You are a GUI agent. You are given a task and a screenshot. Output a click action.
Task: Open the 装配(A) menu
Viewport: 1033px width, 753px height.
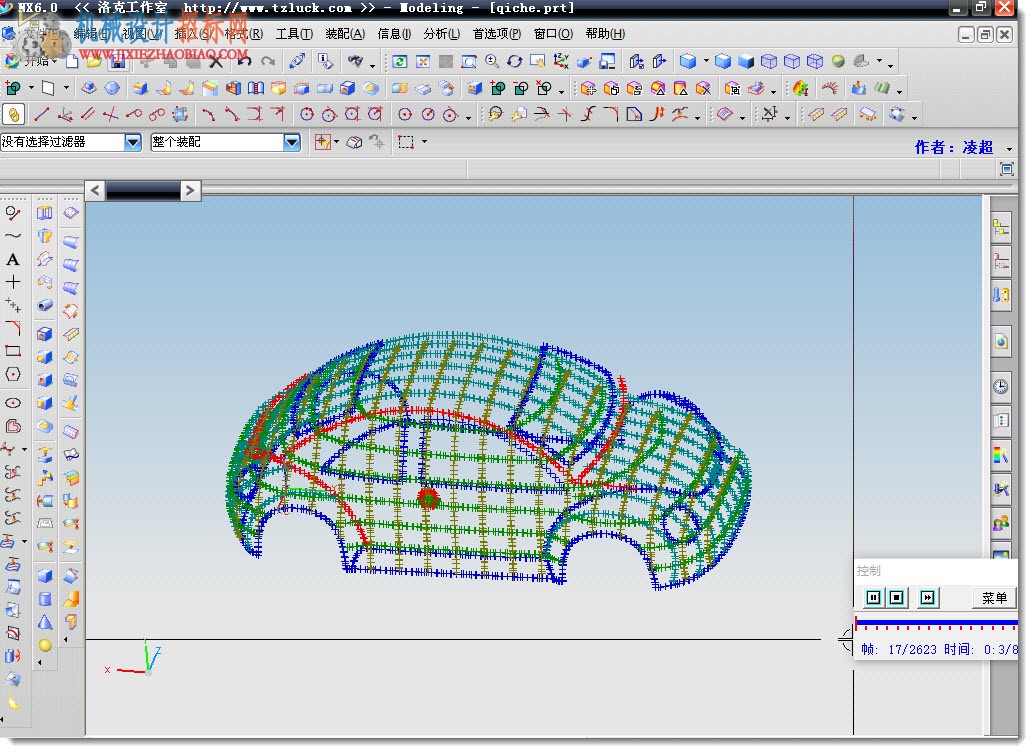click(345, 34)
